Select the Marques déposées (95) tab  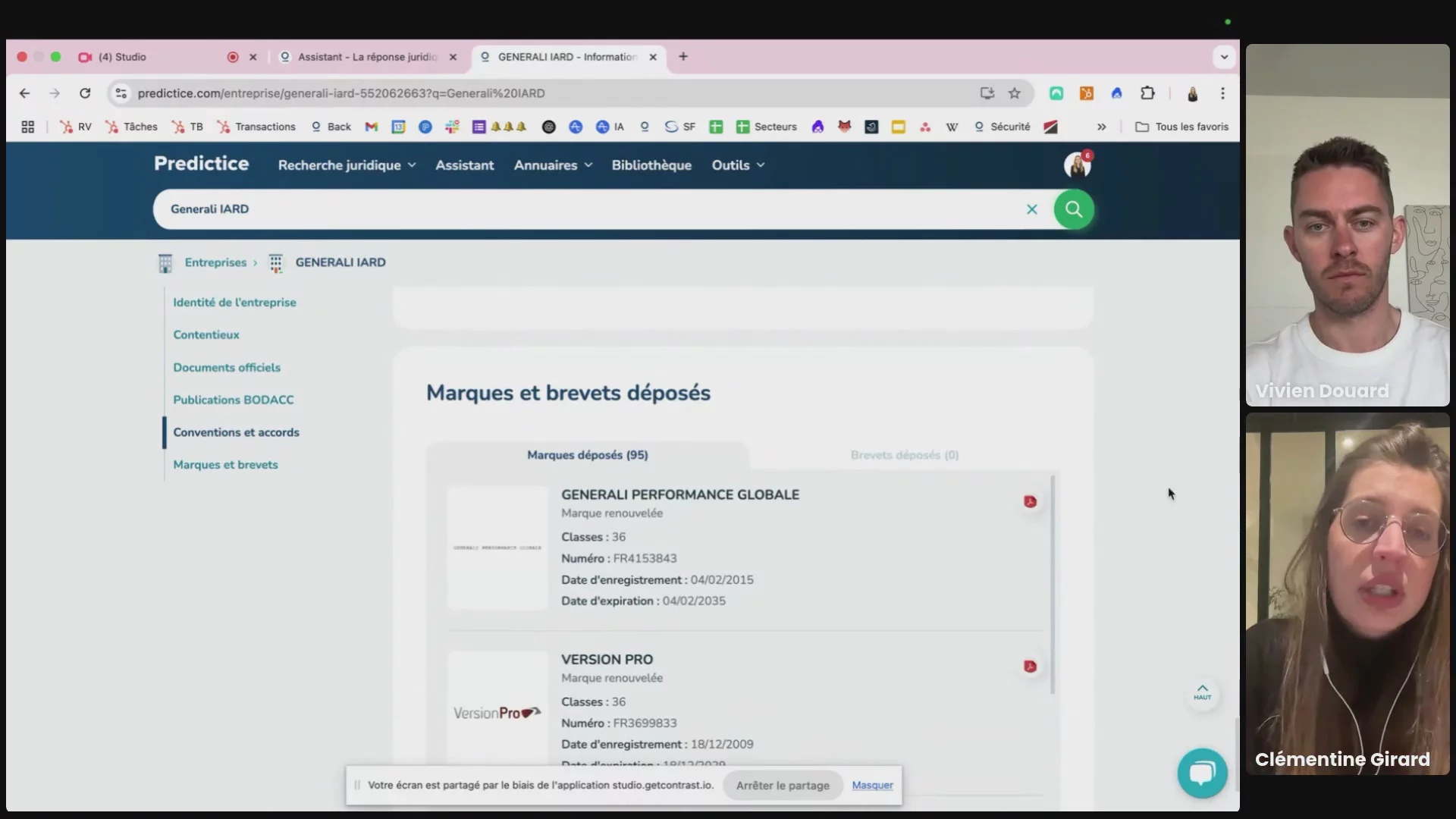point(588,455)
